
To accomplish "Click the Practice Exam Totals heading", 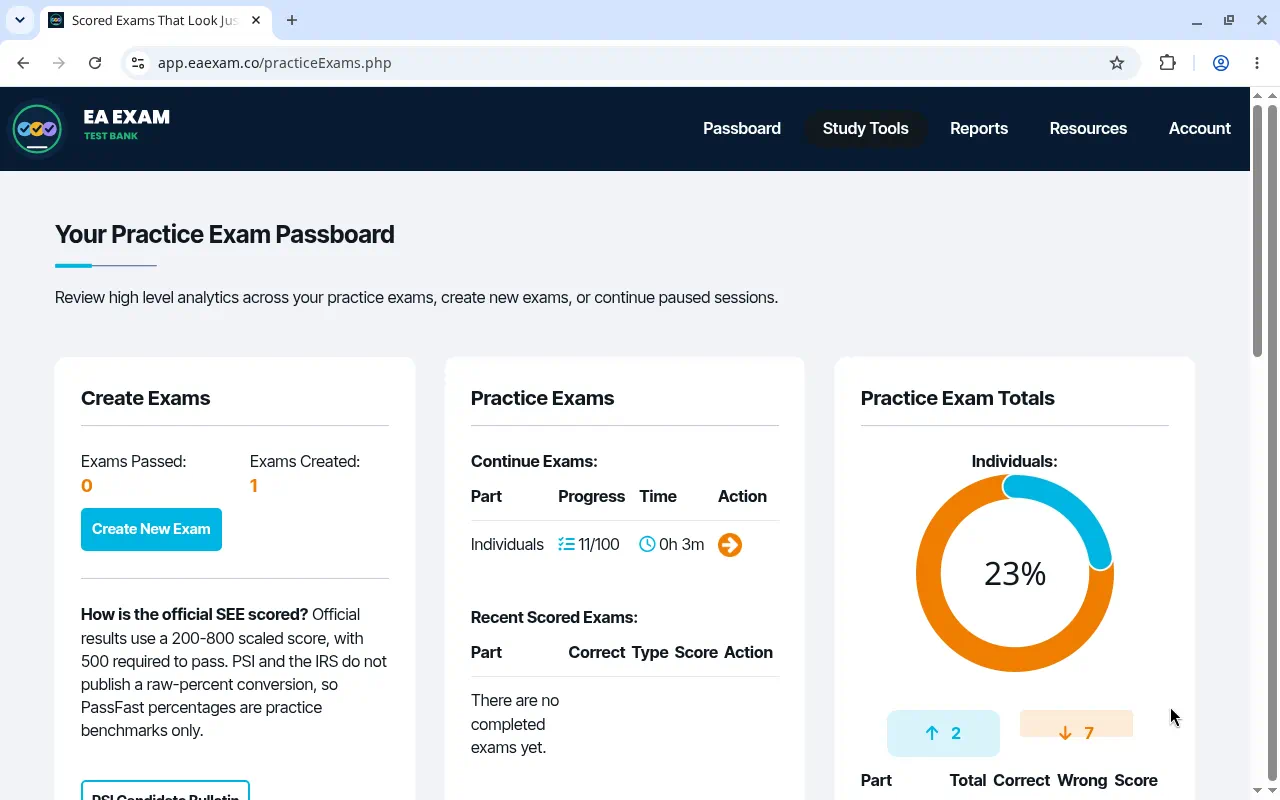I will coord(958,398).
